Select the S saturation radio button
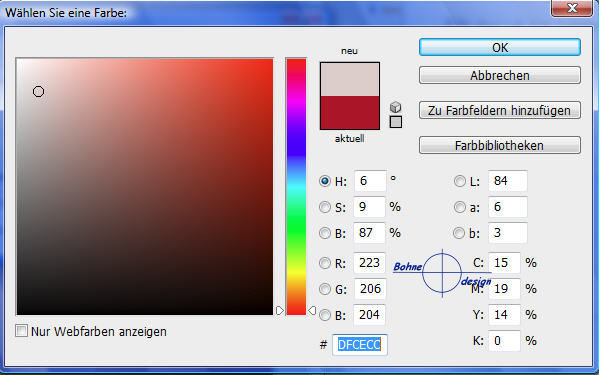Viewport: 599px width, 375px height. (x=325, y=207)
